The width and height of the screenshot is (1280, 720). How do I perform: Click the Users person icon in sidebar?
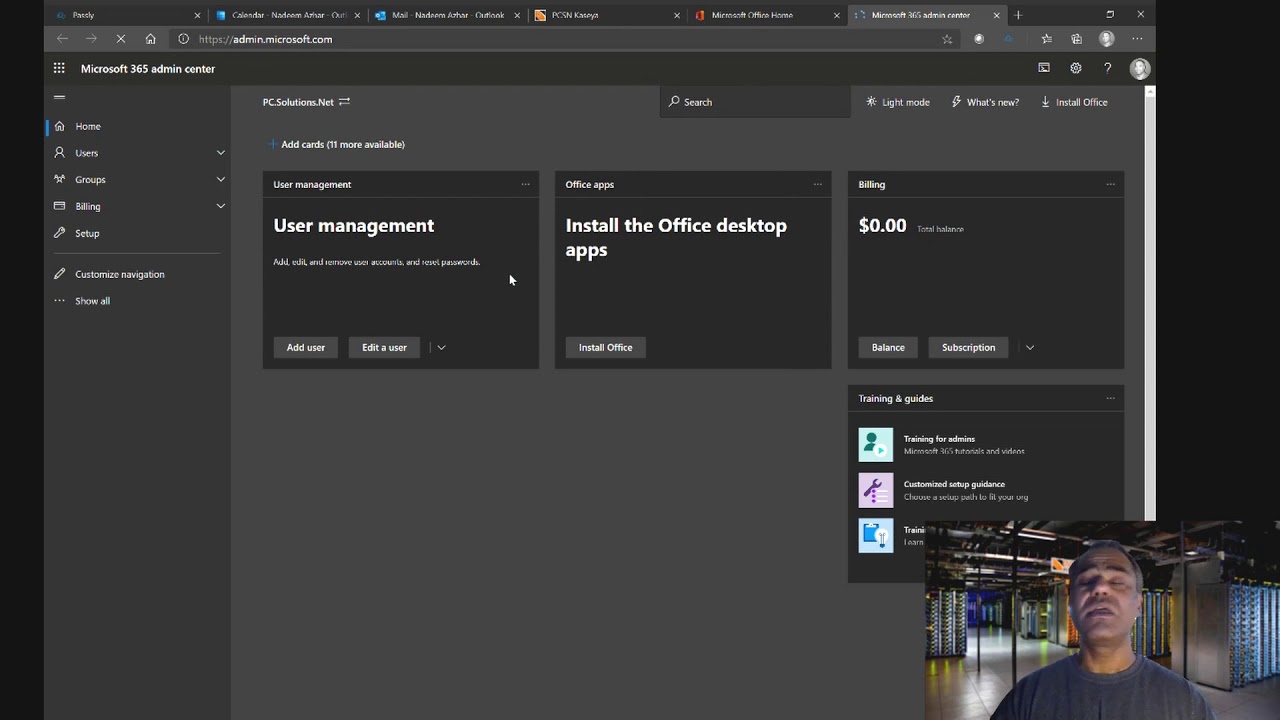pos(59,153)
